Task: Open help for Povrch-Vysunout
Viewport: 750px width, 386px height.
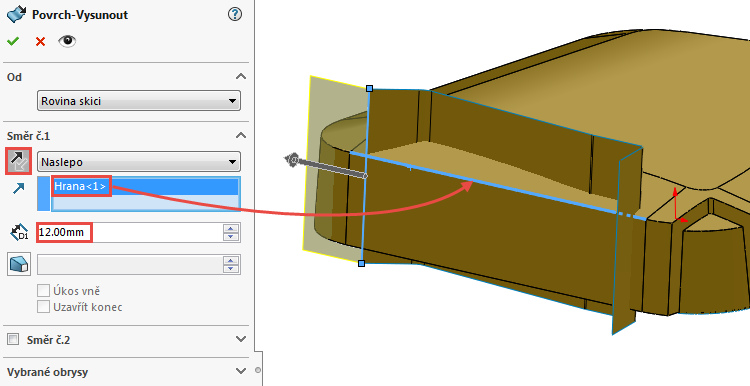Action: (235, 15)
